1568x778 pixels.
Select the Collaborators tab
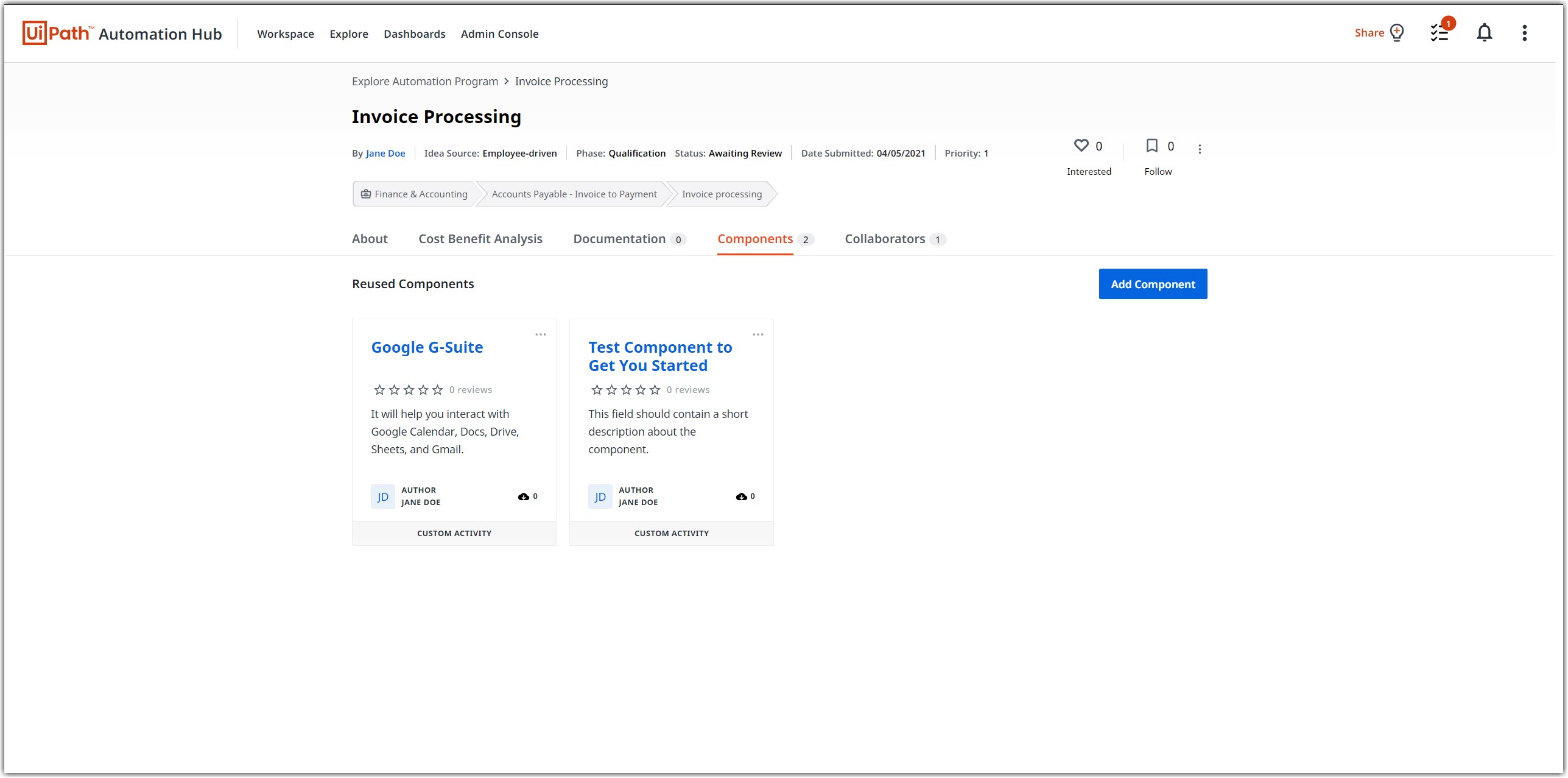pos(885,238)
